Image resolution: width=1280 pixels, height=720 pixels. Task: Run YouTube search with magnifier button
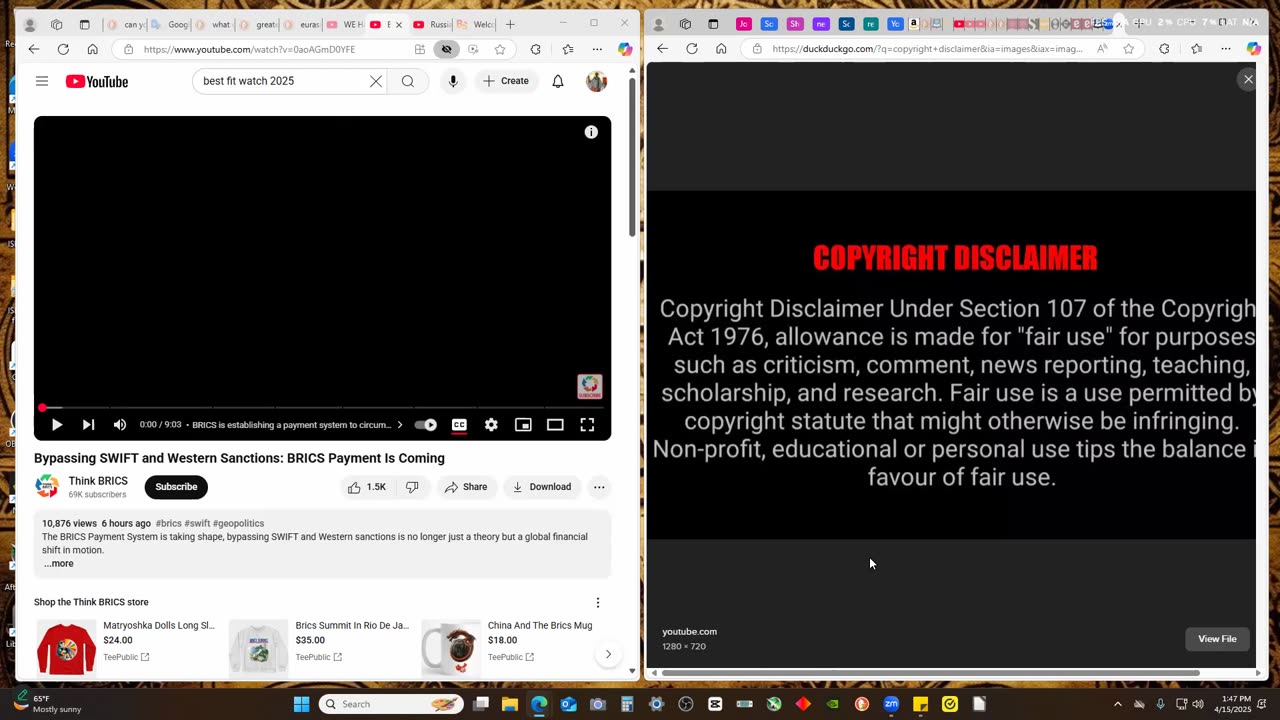[x=408, y=81]
